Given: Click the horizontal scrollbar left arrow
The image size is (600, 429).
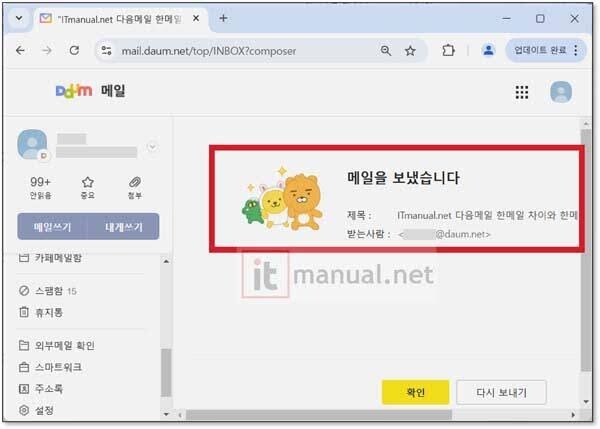Looking at the screenshot, I should pyautogui.click(x=180, y=415).
